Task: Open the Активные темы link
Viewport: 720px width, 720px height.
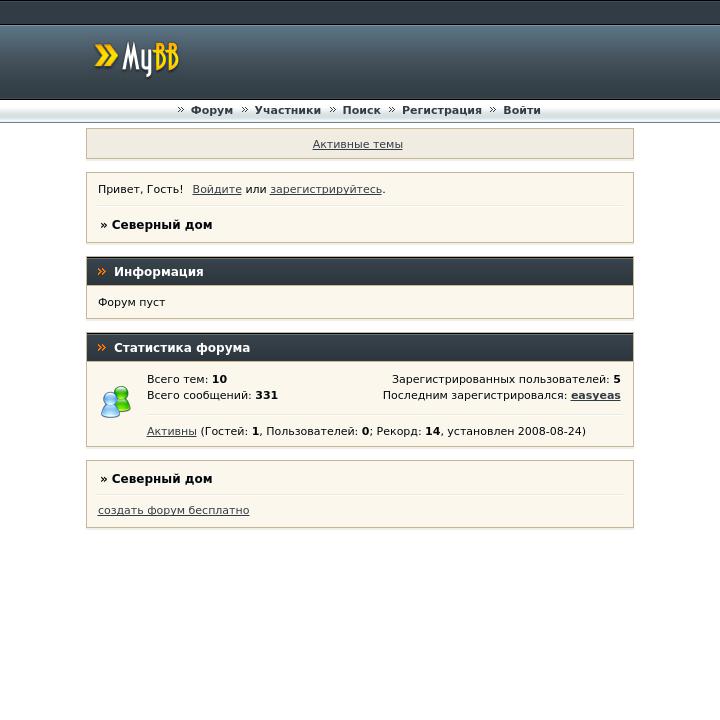Action: tap(357, 144)
